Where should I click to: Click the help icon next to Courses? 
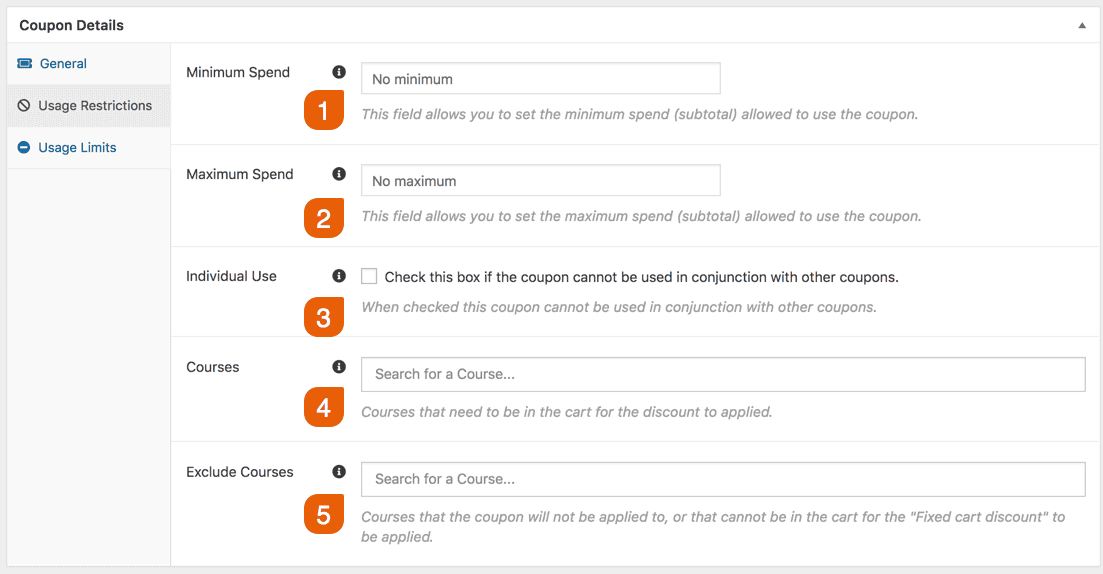(339, 366)
